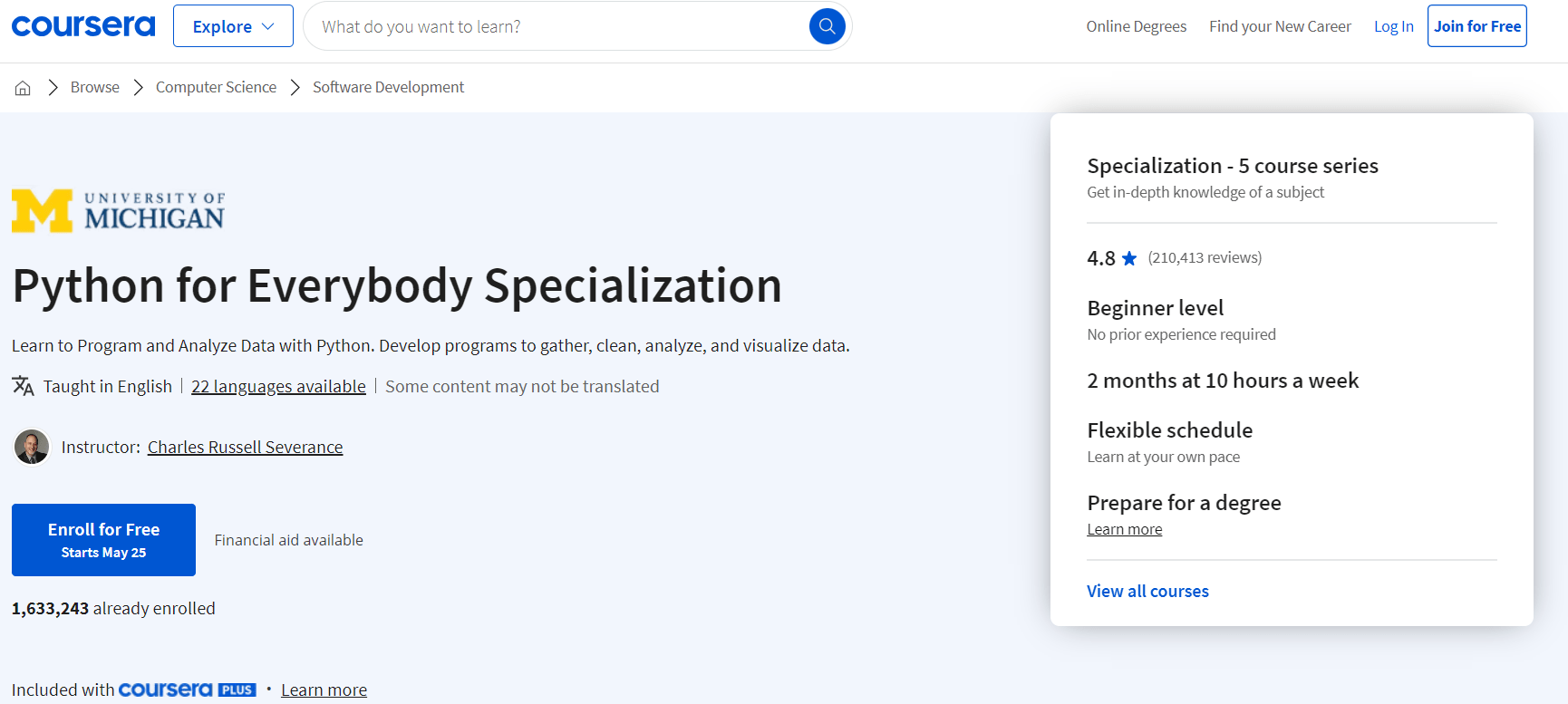Click 'Some content may not be translated' text
Viewport: 1568px width, 704px height.
(522, 386)
